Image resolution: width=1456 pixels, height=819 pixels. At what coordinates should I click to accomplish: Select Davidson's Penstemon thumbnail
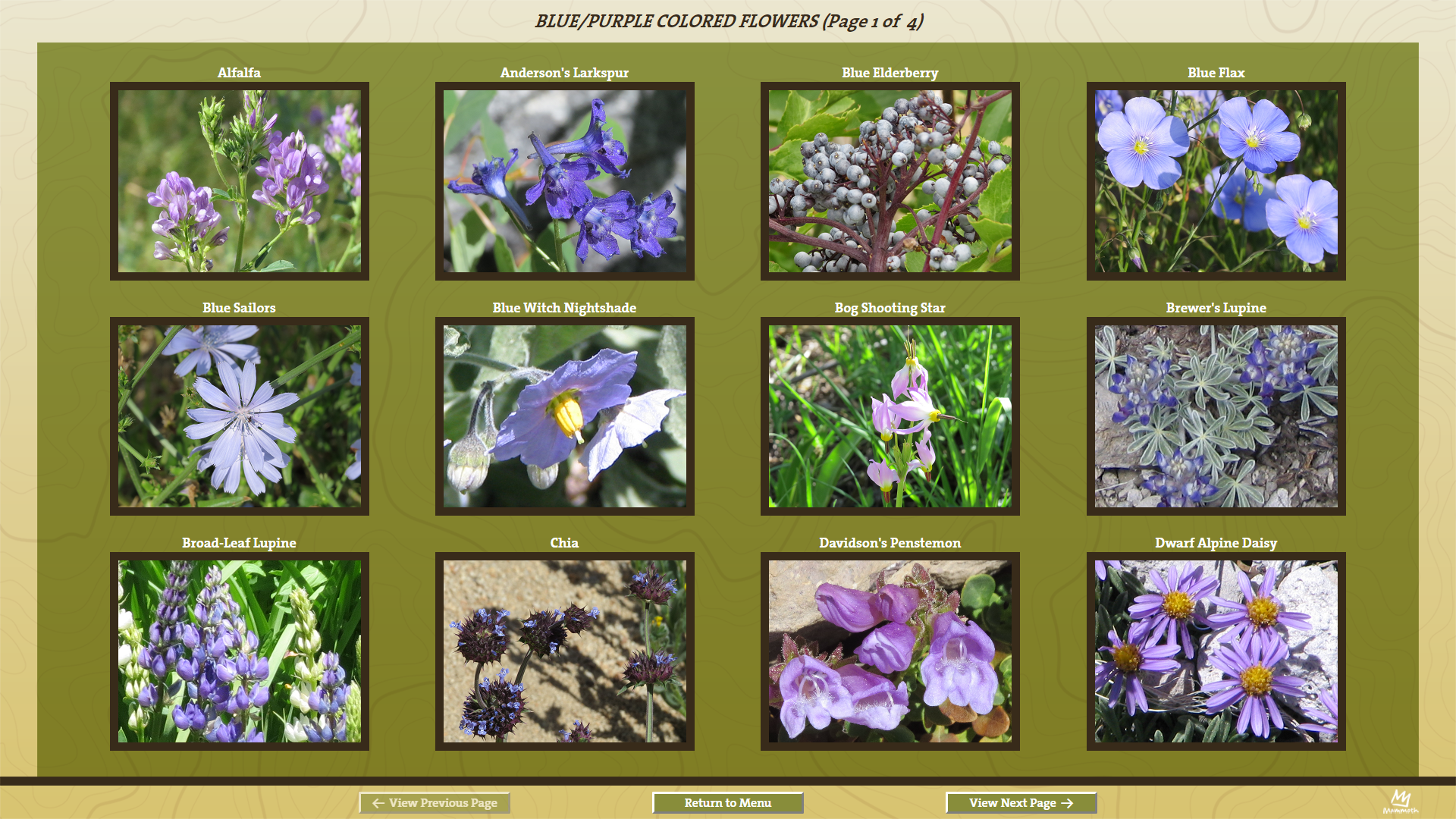[x=890, y=651]
